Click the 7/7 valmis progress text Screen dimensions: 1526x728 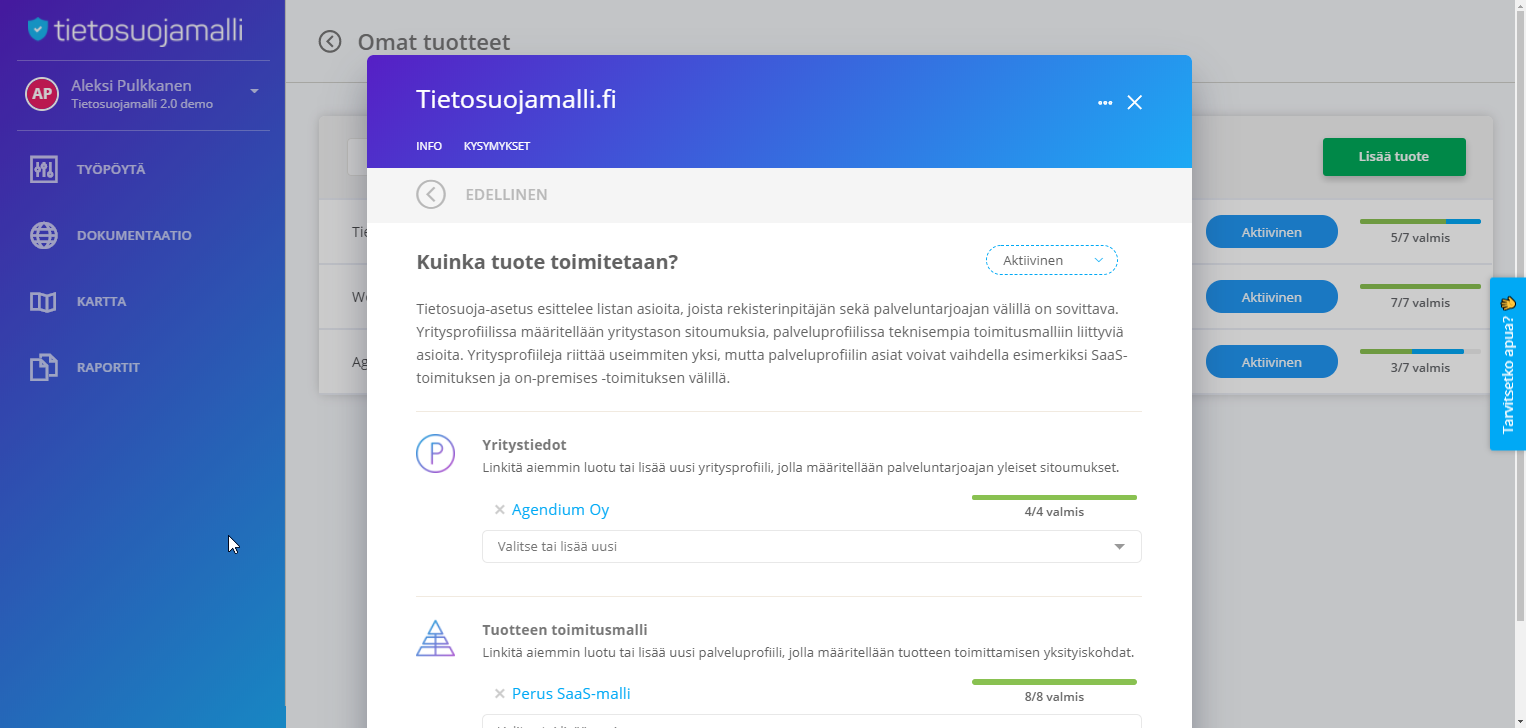(x=1420, y=303)
